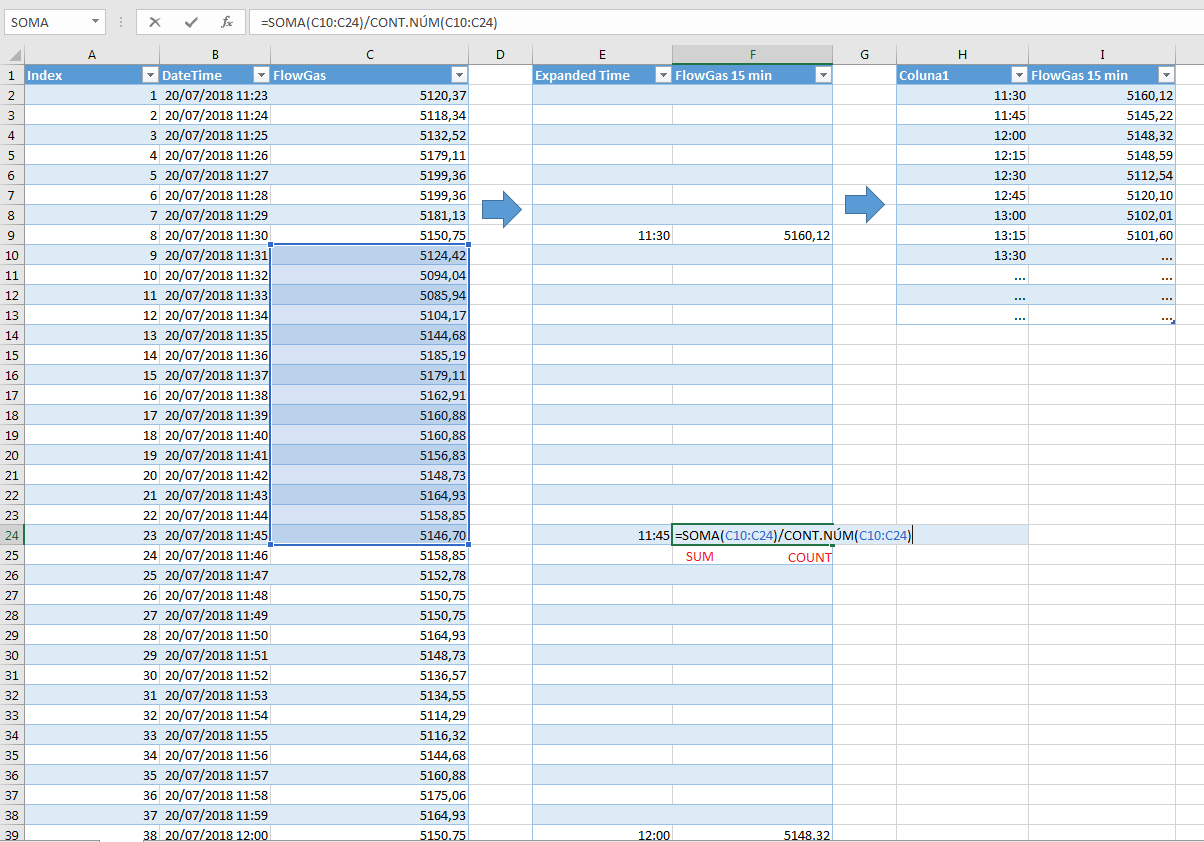Select FlowGas cell 5104,17

pyautogui.click(x=370, y=315)
